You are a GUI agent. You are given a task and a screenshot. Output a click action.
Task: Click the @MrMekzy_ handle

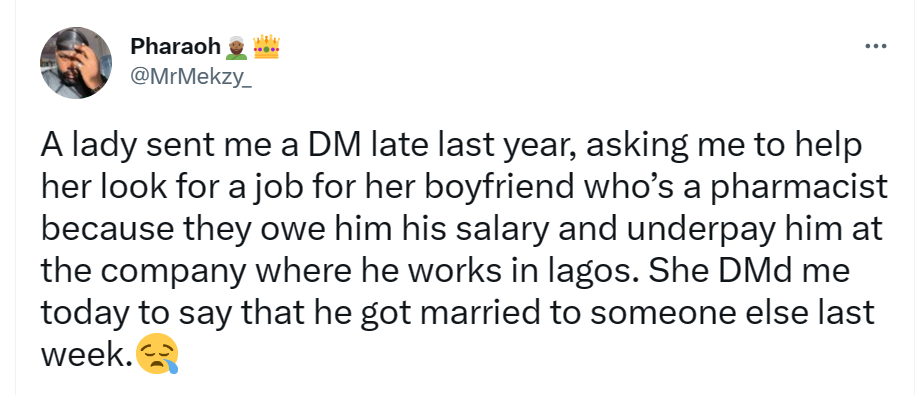(x=191, y=77)
